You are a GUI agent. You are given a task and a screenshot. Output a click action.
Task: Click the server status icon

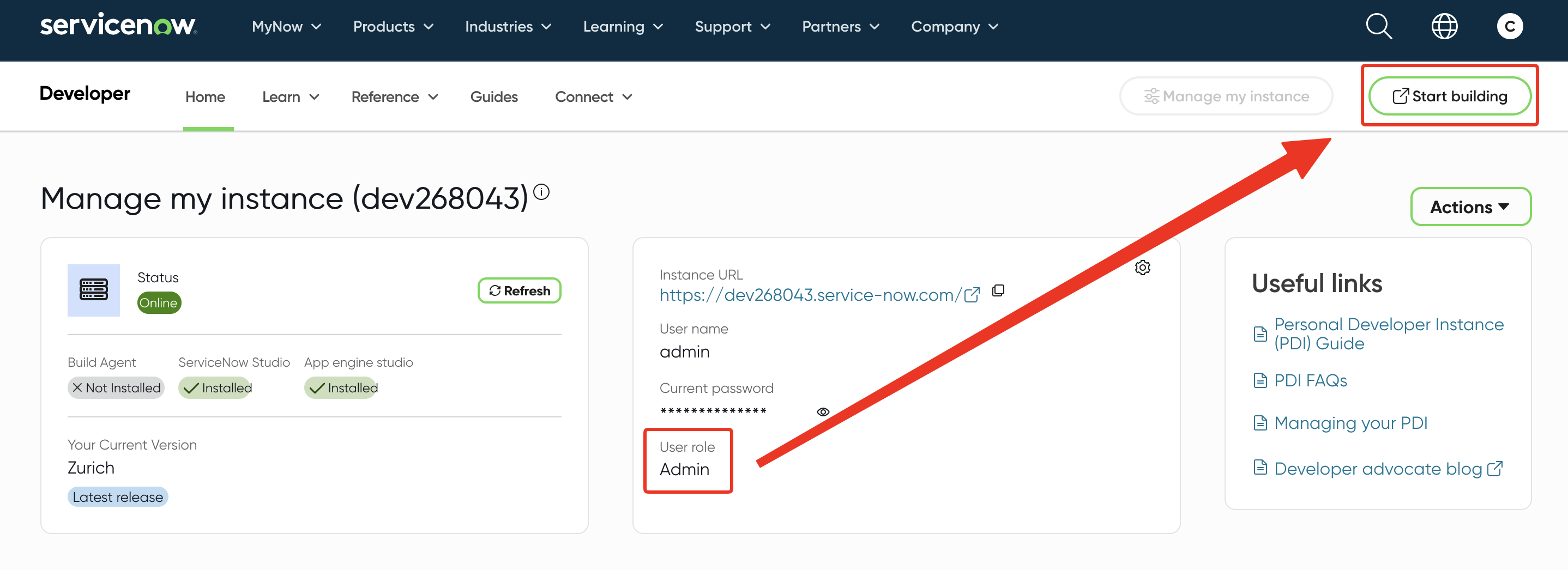94,290
